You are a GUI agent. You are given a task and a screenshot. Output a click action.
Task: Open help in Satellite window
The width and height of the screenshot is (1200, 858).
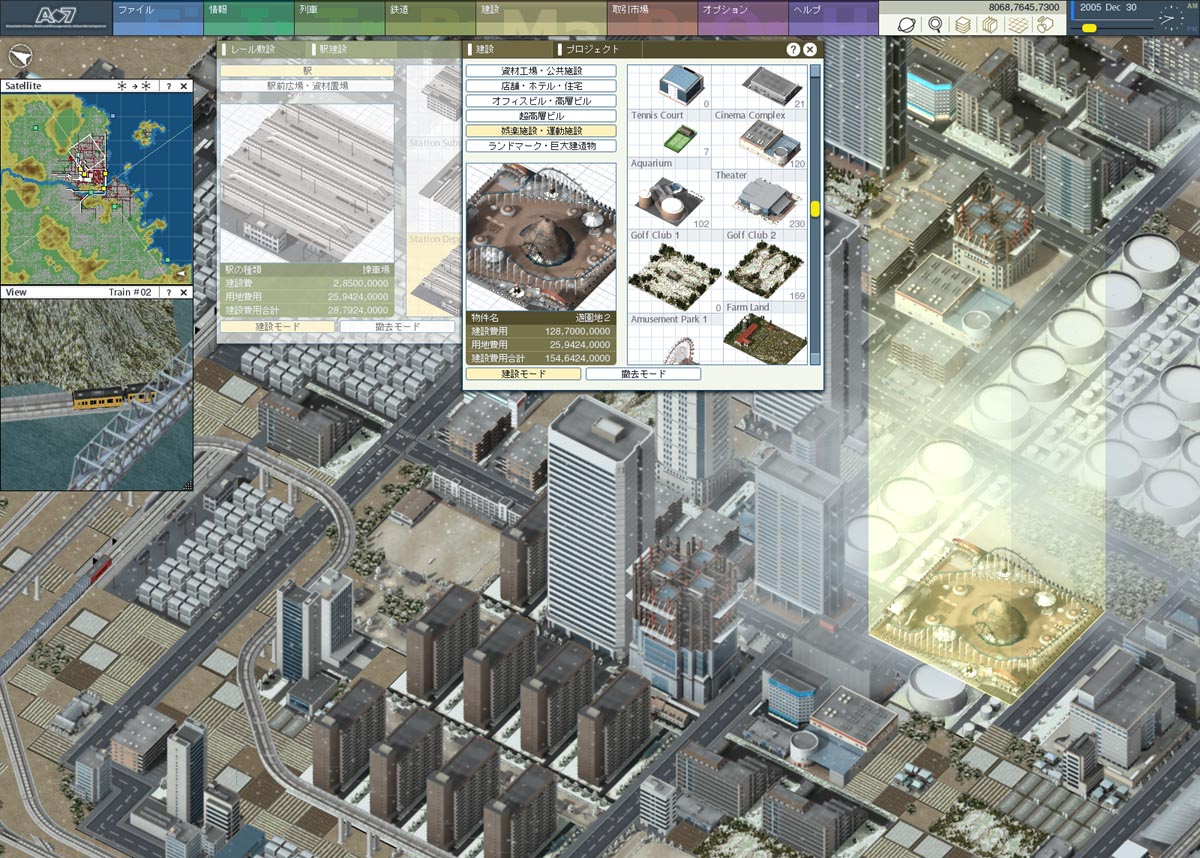pos(168,87)
